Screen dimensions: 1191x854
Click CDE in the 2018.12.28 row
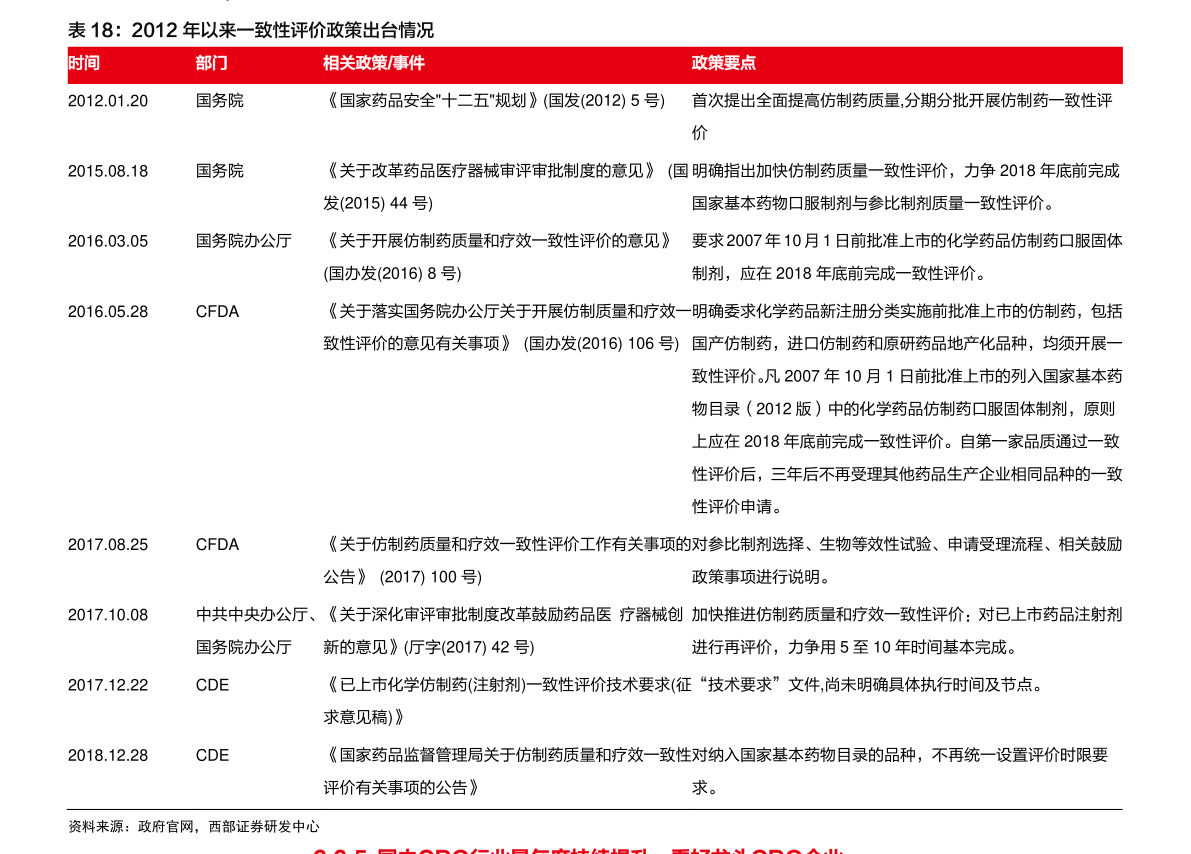pyautogui.click(x=212, y=755)
